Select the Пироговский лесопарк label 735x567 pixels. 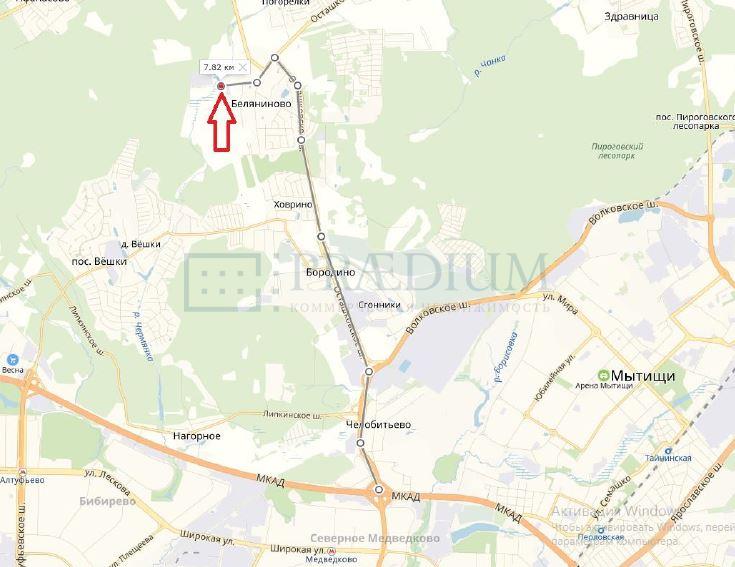(x=617, y=151)
